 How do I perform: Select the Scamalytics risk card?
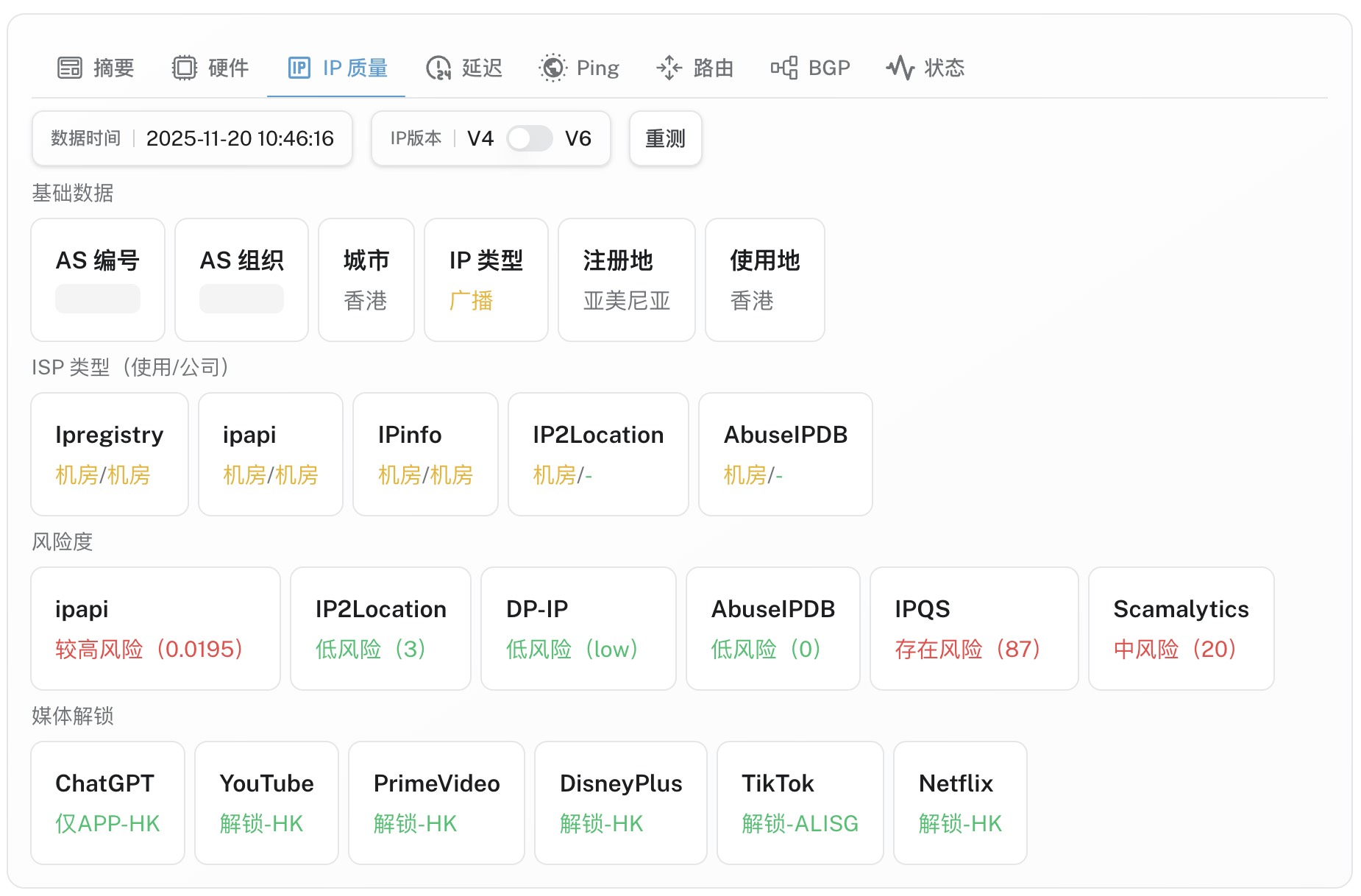point(1181,628)
